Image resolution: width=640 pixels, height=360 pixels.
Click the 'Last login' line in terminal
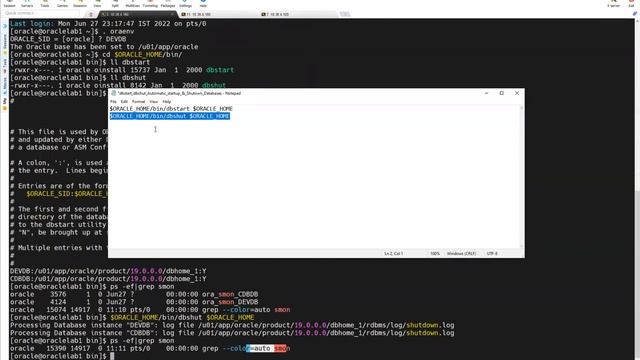[108, 24]
